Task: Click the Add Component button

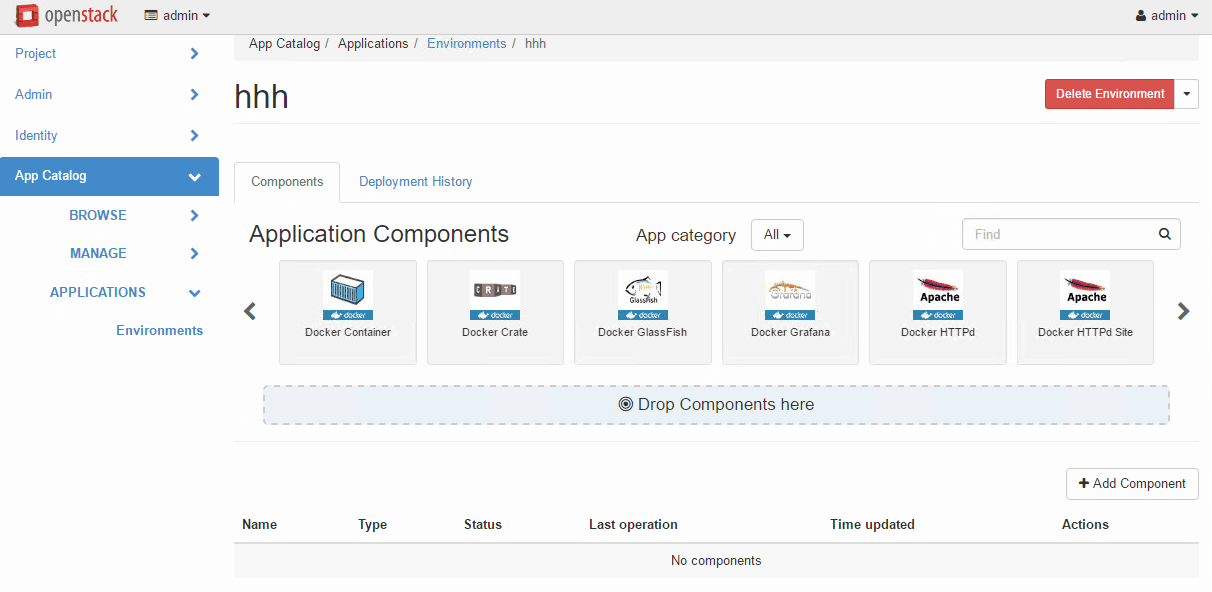Action: point(1131,483)
